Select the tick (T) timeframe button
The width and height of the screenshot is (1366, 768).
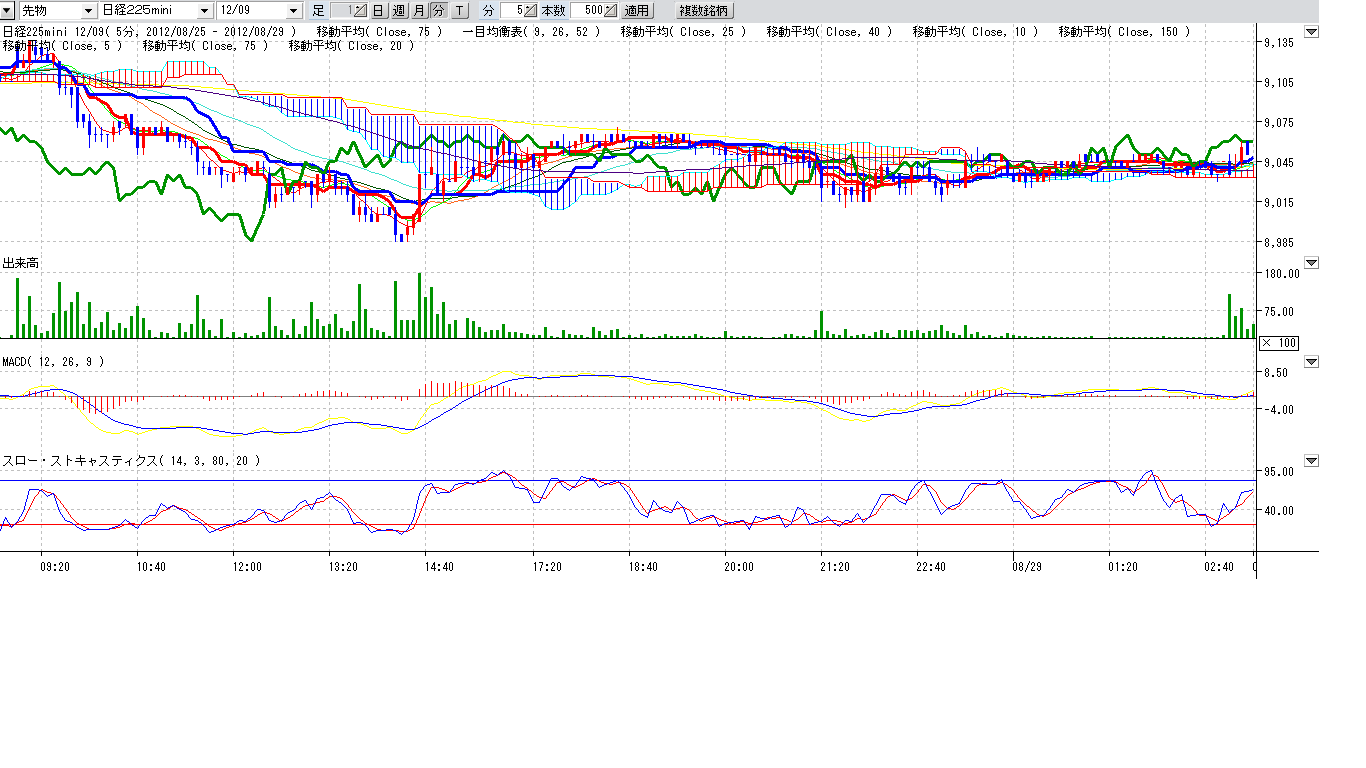tap(459, 10)
